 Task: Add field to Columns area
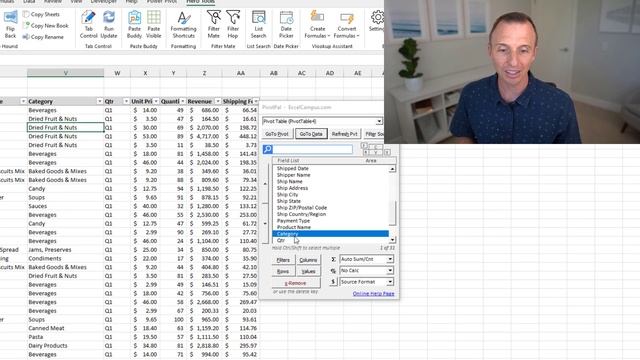coord(308,260)
